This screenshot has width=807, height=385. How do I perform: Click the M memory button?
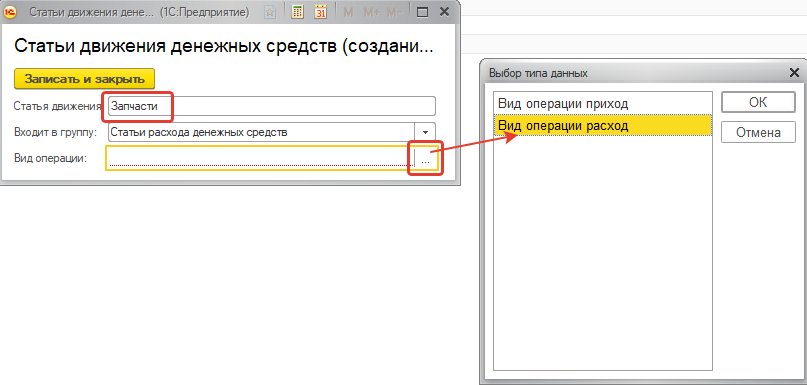[x=348, y=12]
